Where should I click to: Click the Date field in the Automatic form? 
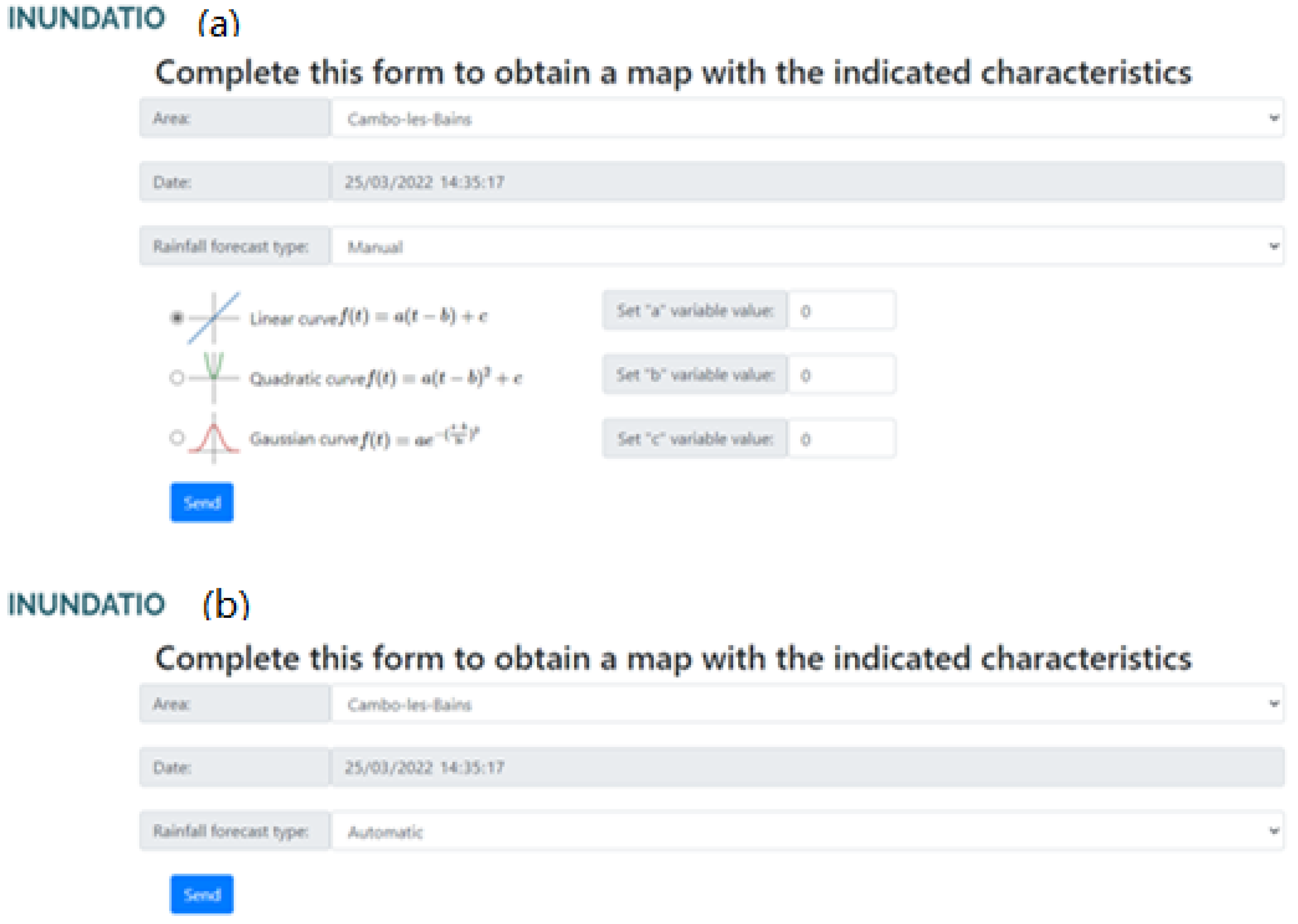pos(807,768)
